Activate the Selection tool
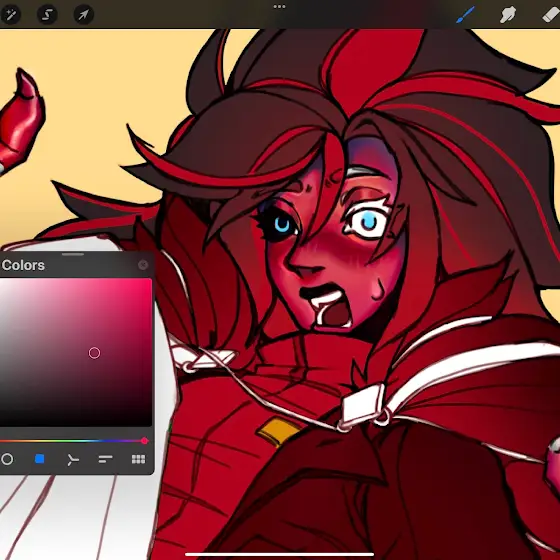560x560 pixels. 47,14
